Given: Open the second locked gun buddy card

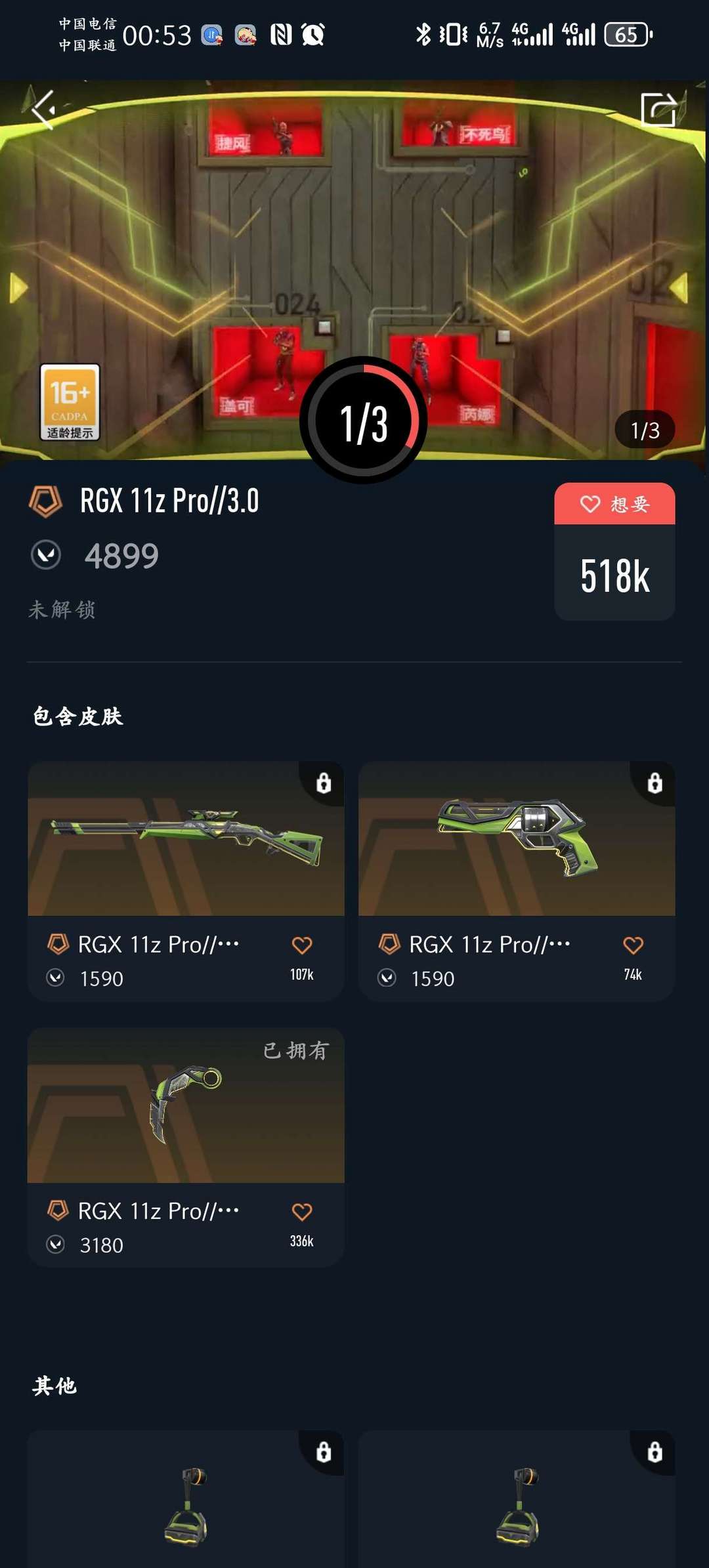Looking at the screenshot, I should [517, 1499].
